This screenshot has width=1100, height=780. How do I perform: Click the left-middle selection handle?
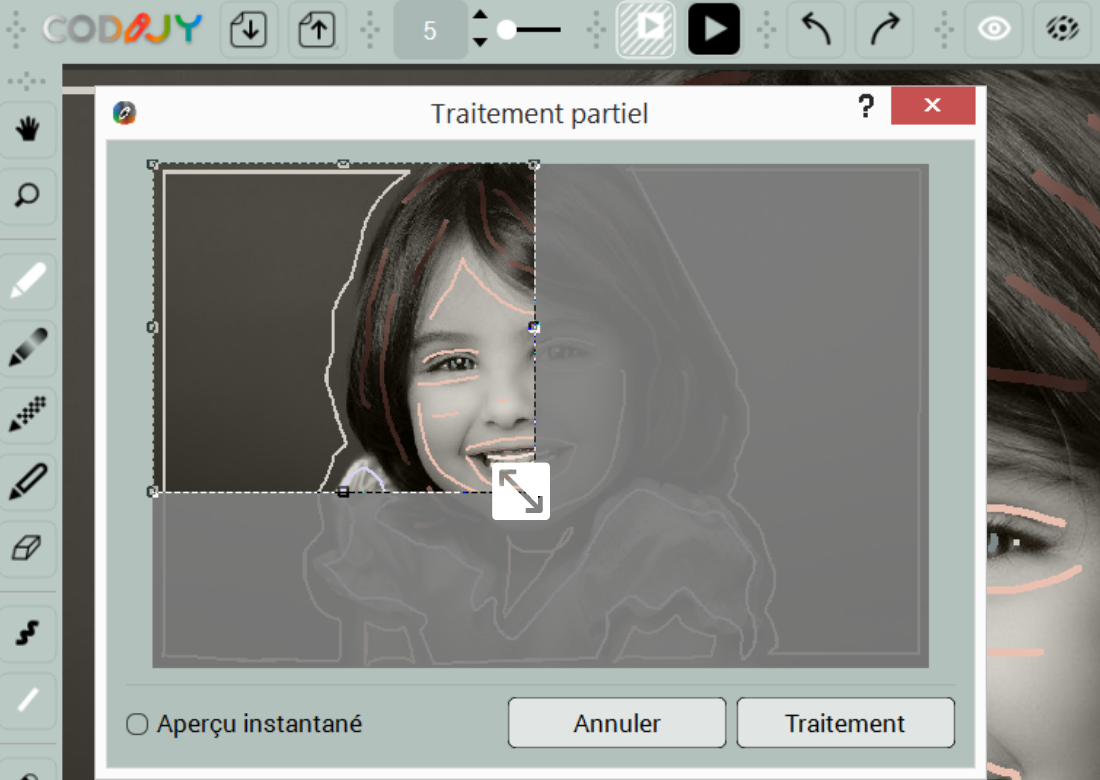click(152, 327)
